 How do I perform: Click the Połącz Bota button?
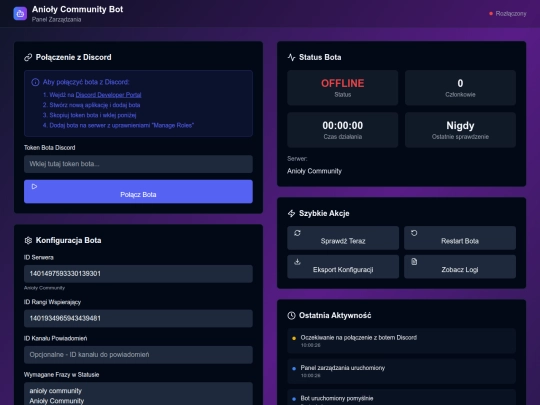[138, 191]
